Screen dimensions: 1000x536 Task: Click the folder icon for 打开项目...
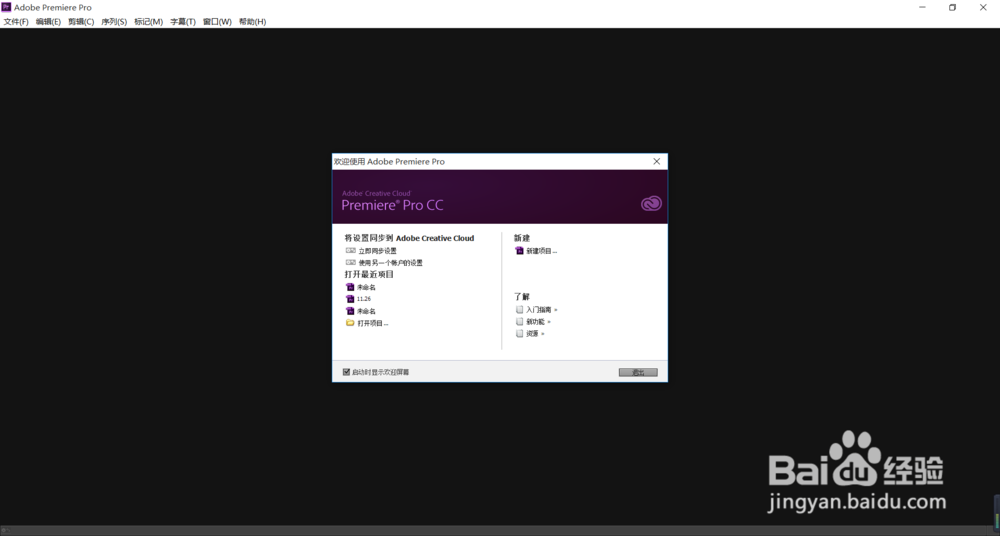(350, 323)
